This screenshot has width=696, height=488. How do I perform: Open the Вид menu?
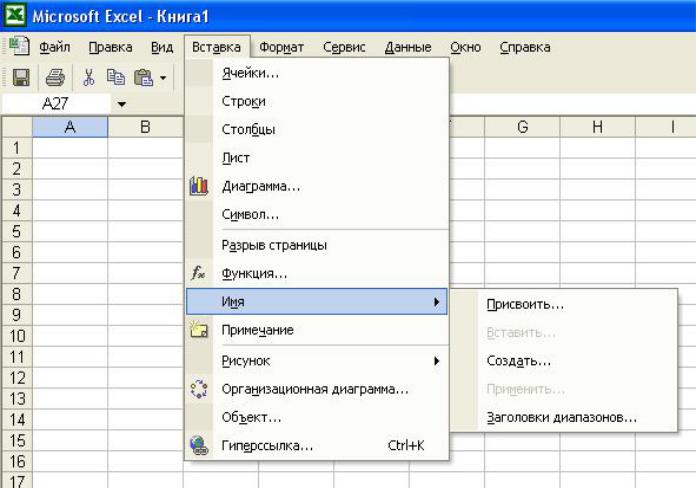pos(162,47)
